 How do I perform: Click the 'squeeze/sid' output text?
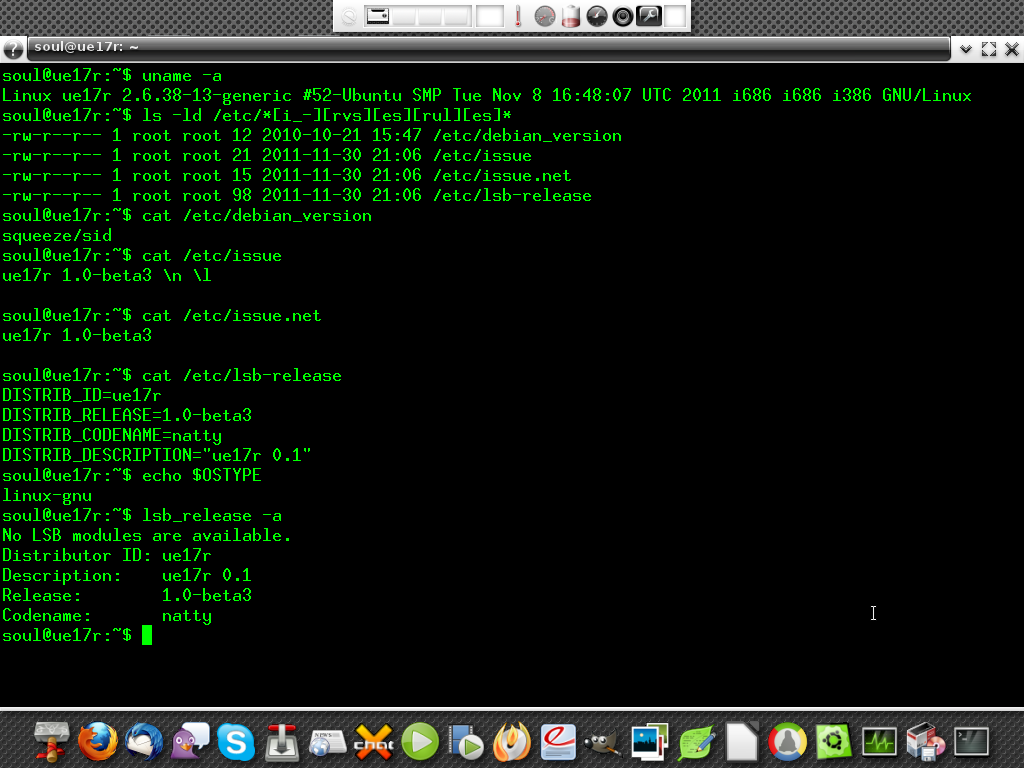(x=57, y=236)
